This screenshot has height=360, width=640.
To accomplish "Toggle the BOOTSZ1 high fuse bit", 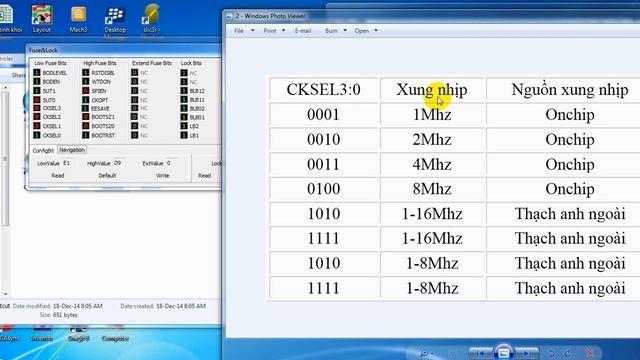I will [86, 117].
